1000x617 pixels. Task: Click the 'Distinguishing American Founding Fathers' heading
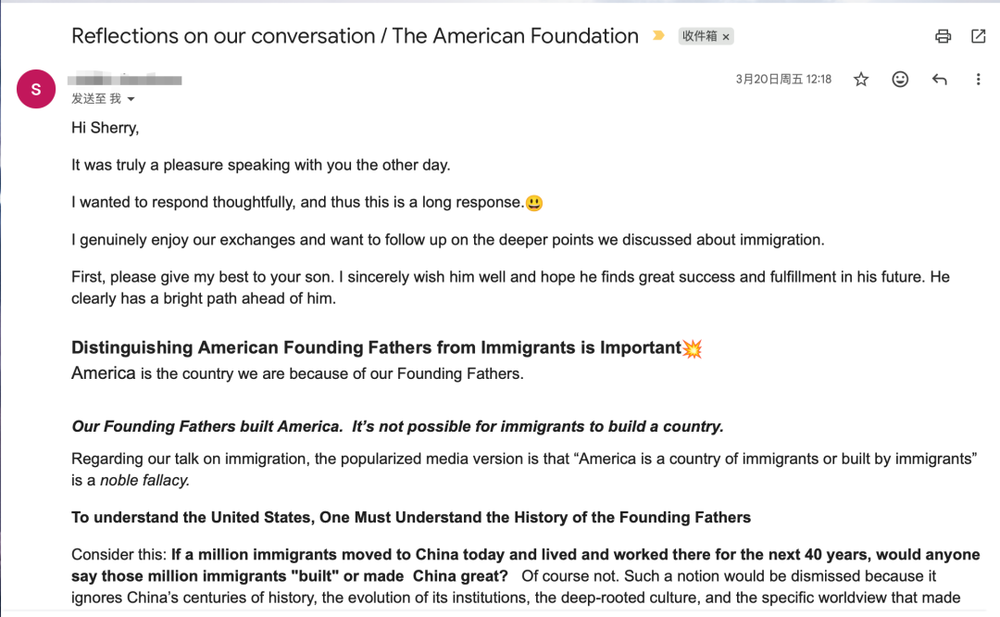(375, 348)
